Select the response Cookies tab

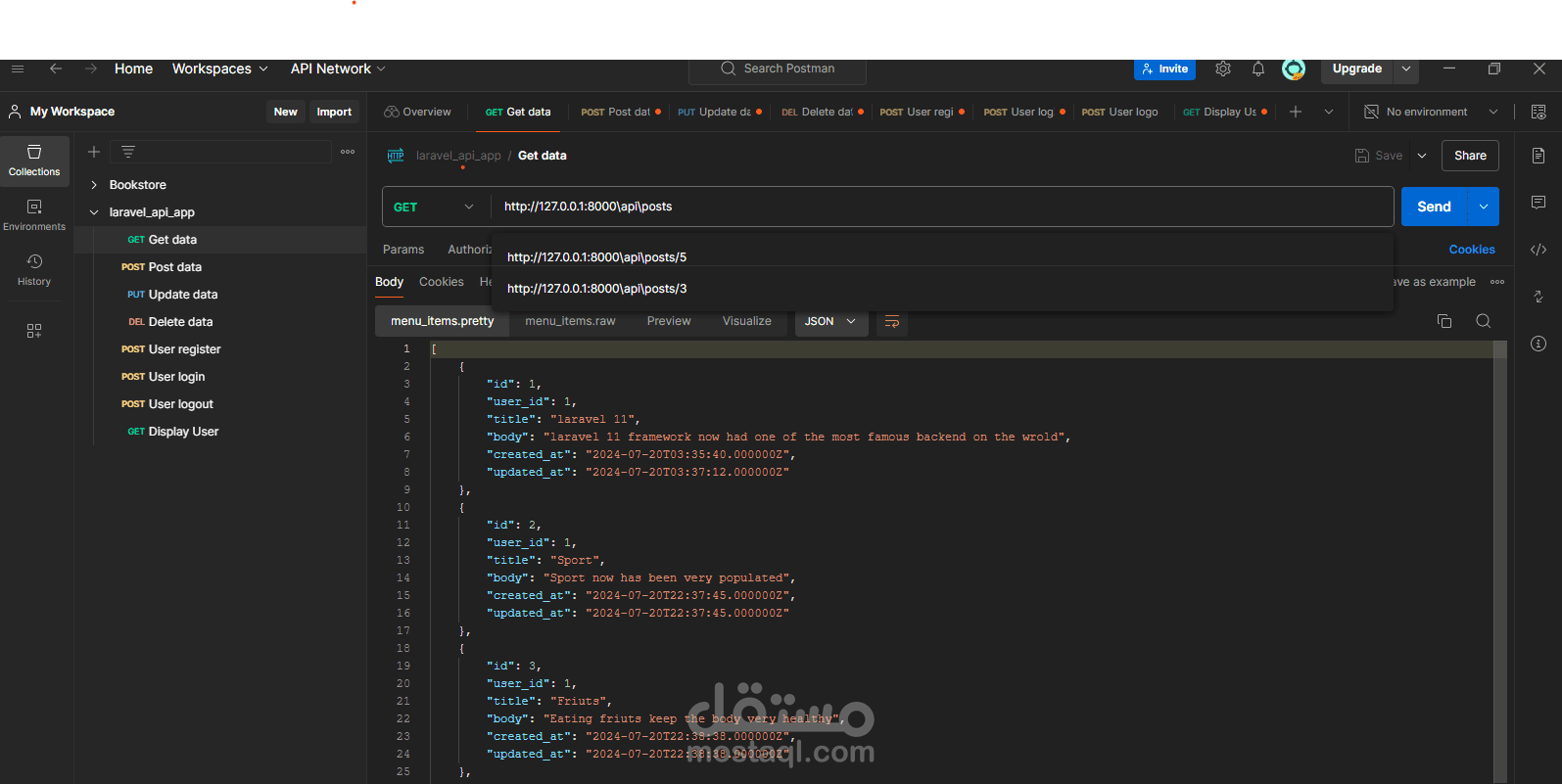click(x=442, y=282)
